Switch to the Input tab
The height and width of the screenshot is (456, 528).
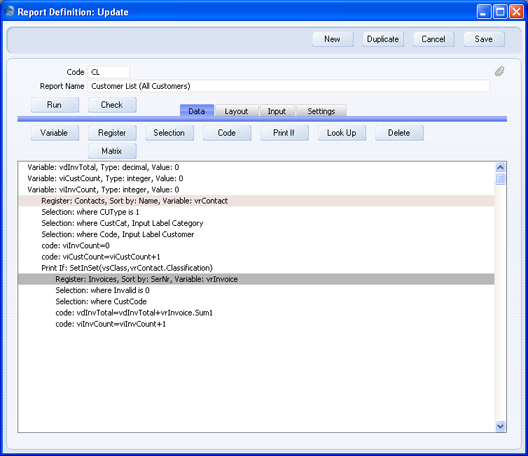(277, 111)
